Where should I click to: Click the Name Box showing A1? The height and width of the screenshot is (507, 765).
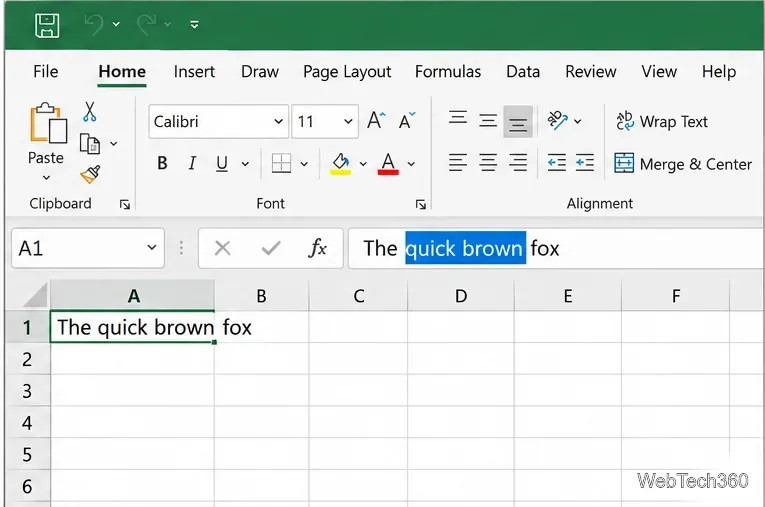click(x=88, y=248)
